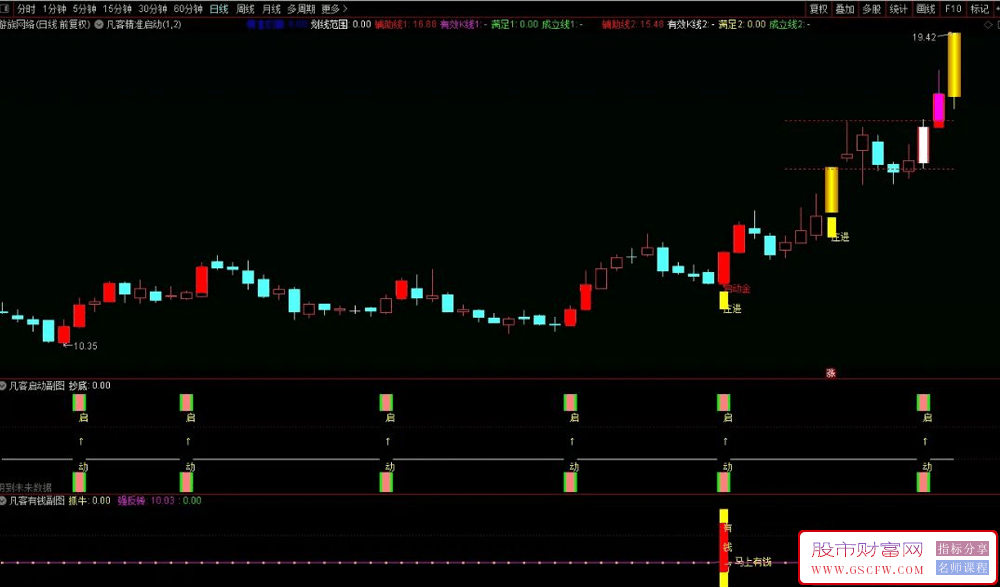Open the 多周期 multi-period view
1000x587 pixels.
pyautogui.click(x=301, y=9)
